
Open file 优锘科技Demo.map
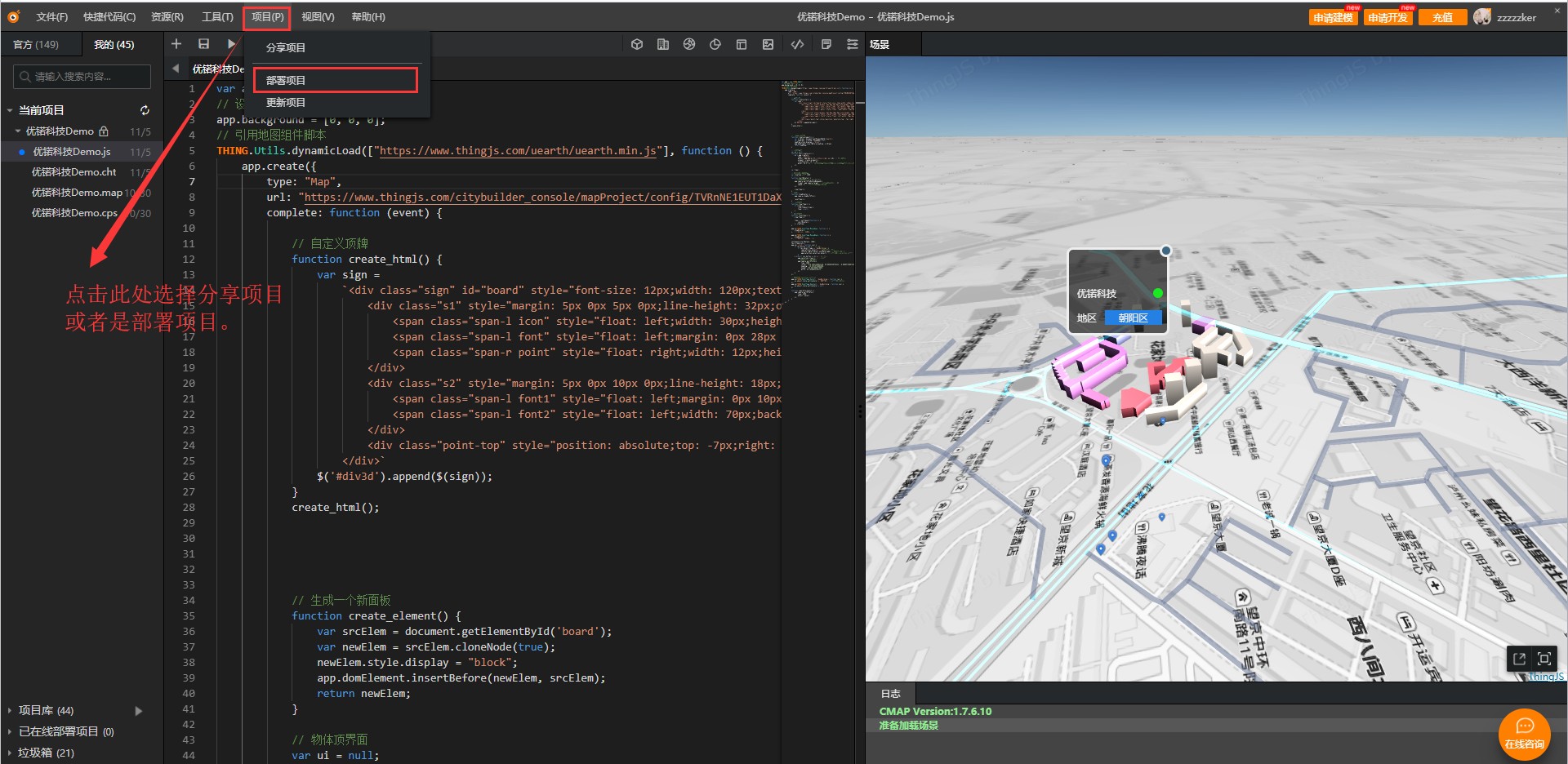point(77,192)
